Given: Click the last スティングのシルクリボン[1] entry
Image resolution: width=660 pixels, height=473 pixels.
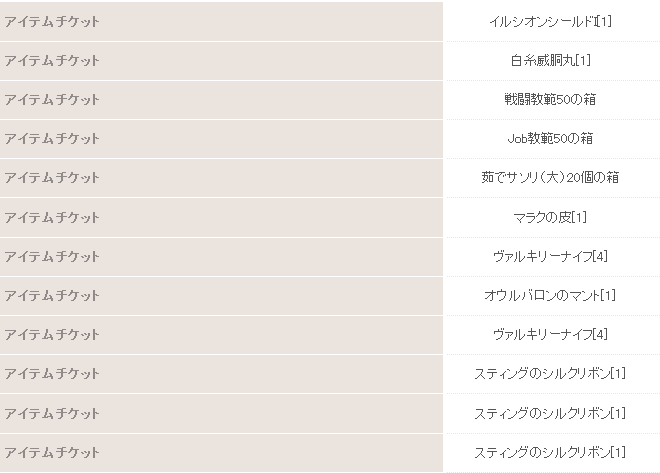Looking at the screenshot, I should click(550, 452).
